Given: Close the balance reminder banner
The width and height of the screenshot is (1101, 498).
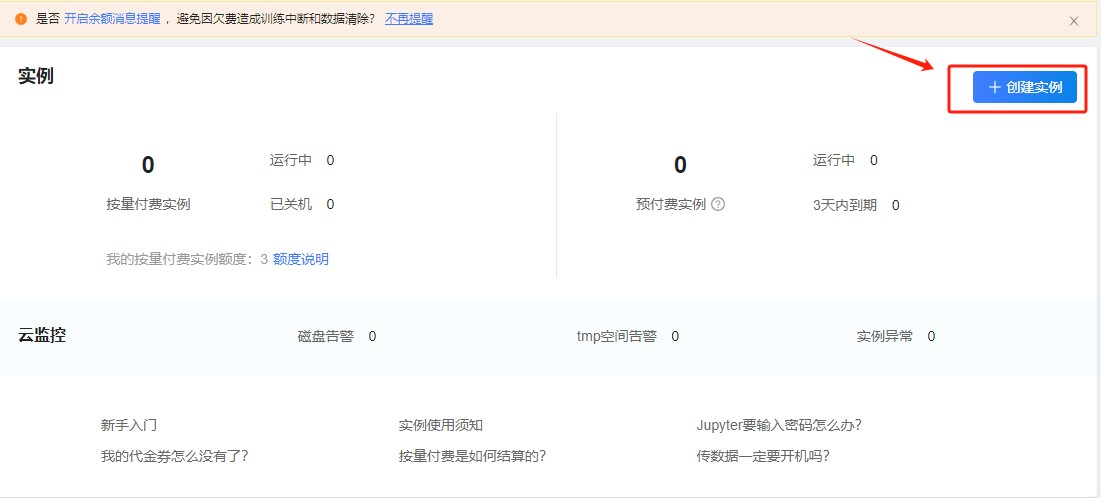Looking at the screenshot, I should click(1074, 21).
